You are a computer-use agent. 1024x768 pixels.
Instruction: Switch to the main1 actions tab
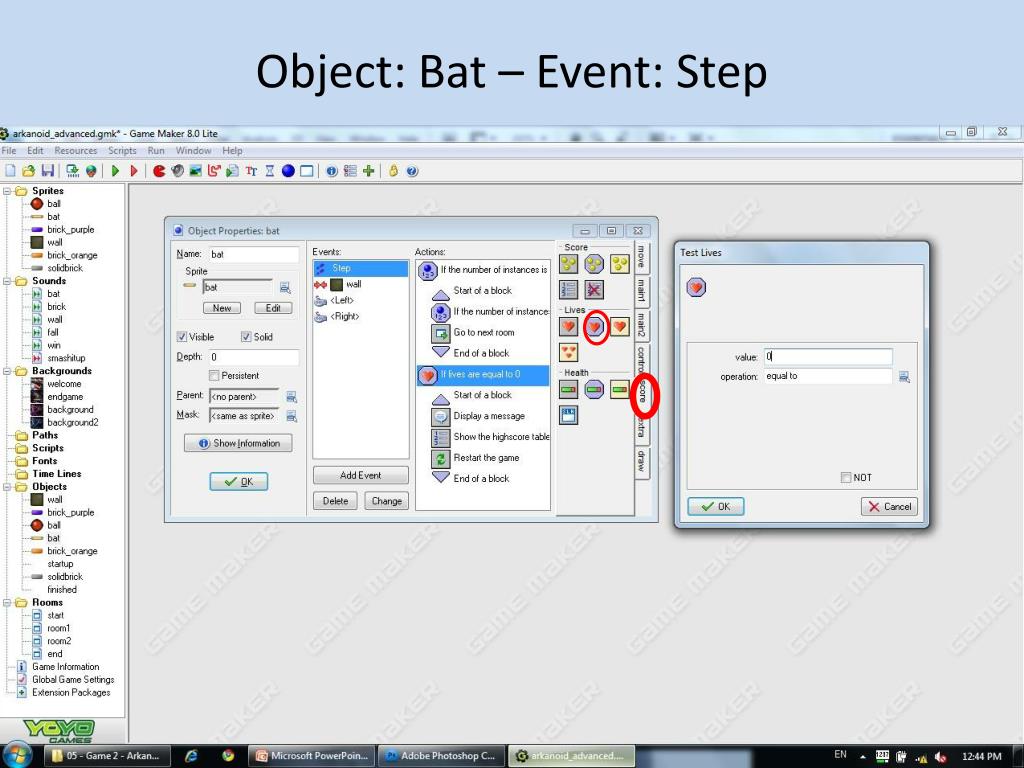642,290
